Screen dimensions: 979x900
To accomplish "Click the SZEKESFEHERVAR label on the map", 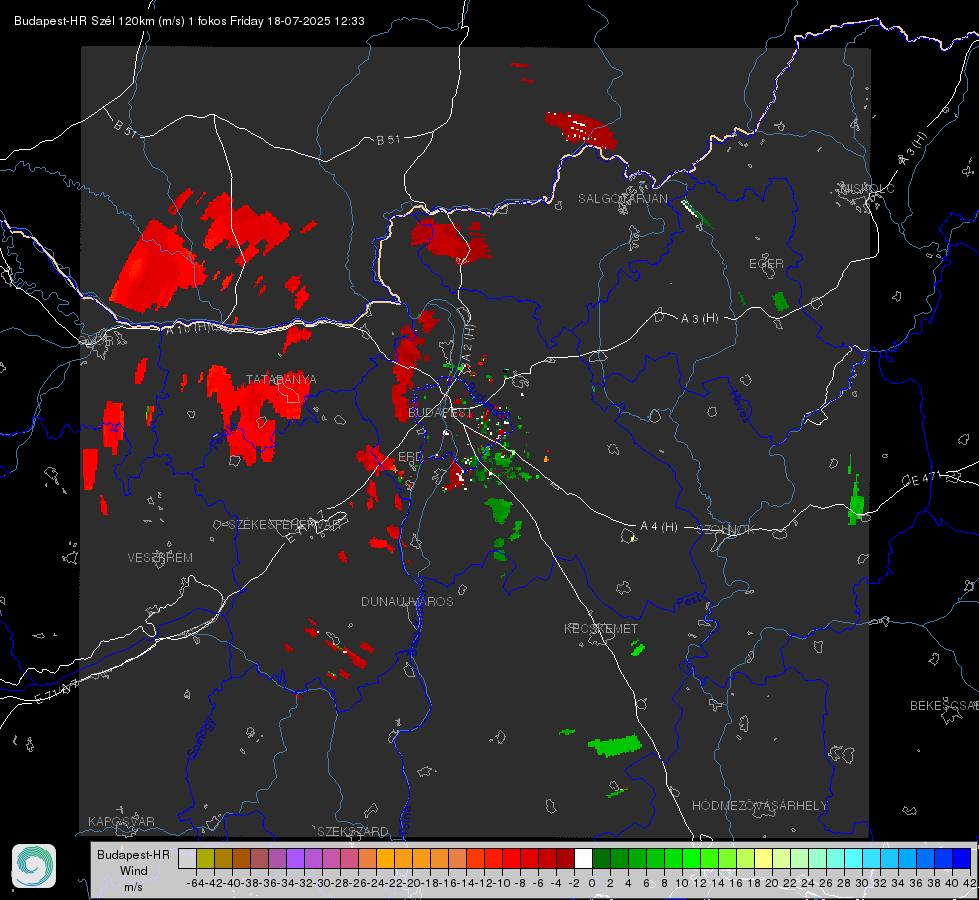I will tap(285, 525).
